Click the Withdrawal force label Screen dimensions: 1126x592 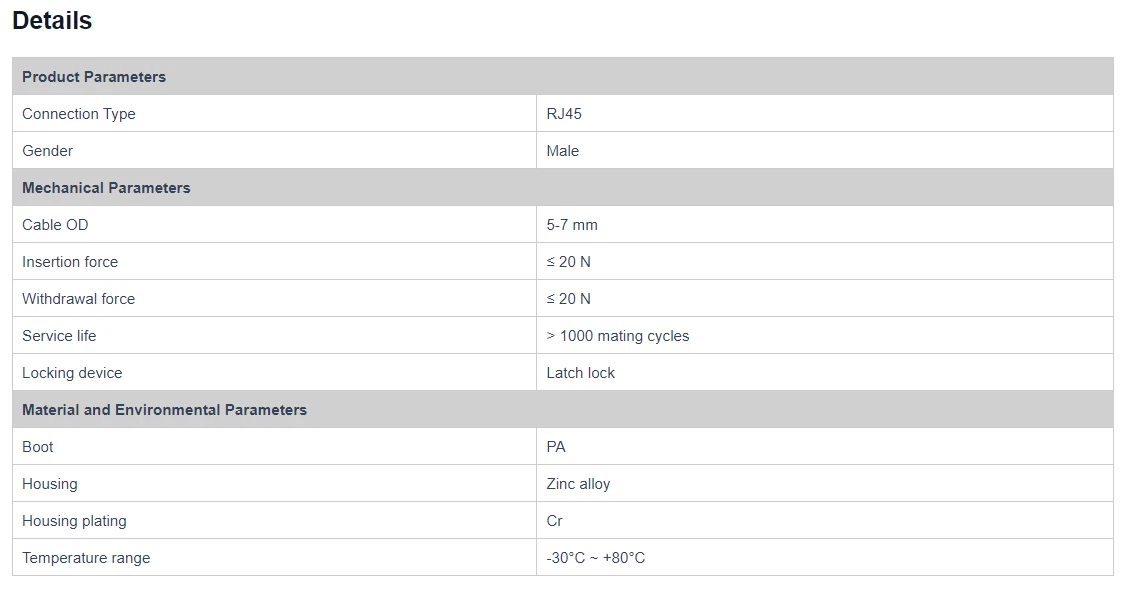pyautogui.click(x=78, y=299)
